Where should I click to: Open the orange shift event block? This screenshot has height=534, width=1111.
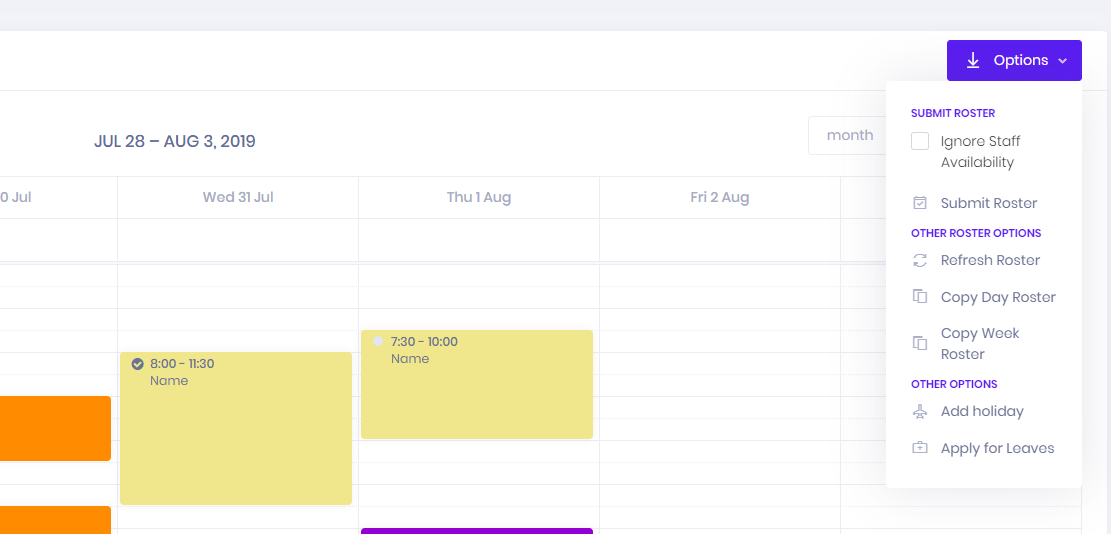pos(55,428)
